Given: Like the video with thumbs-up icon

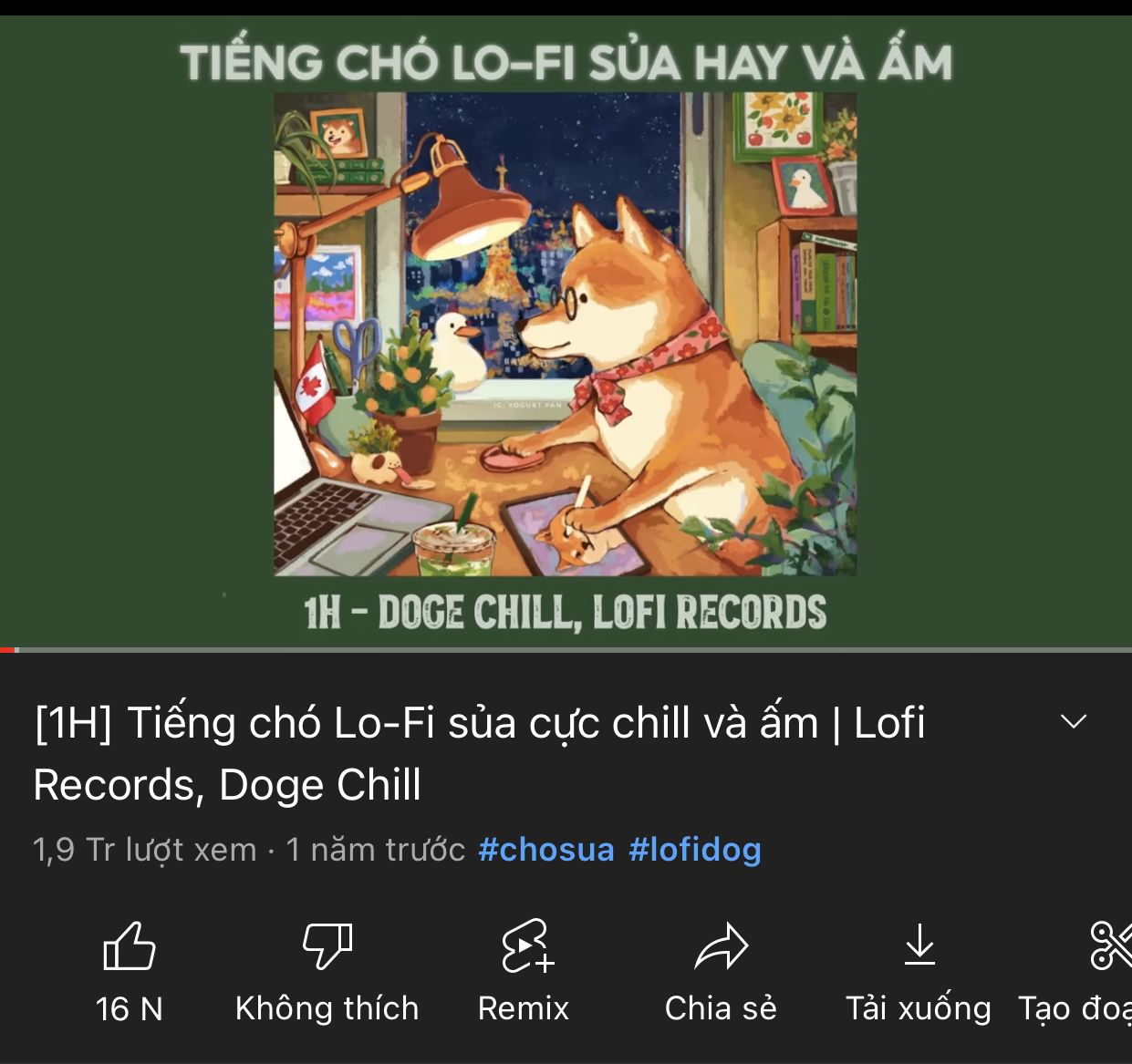Looking at the screenshot, I should coord(129,945).
